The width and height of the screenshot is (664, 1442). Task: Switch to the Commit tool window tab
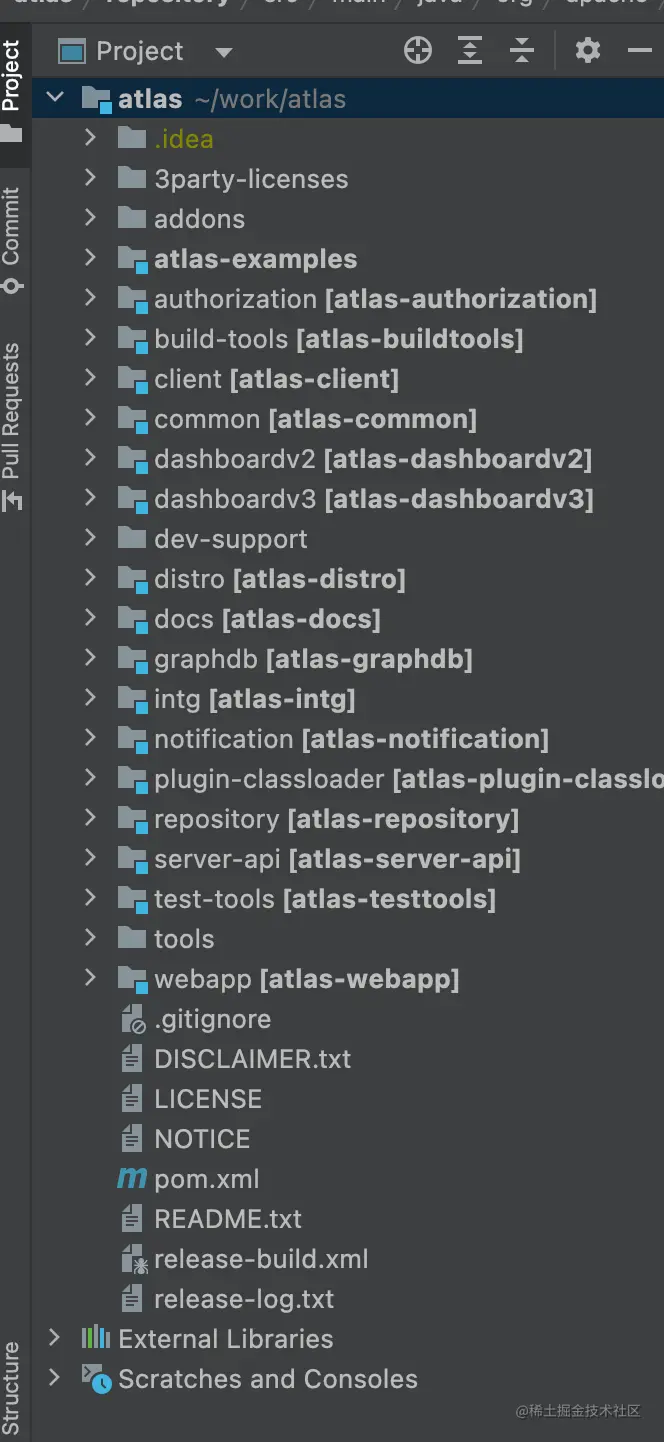[12, 238]
